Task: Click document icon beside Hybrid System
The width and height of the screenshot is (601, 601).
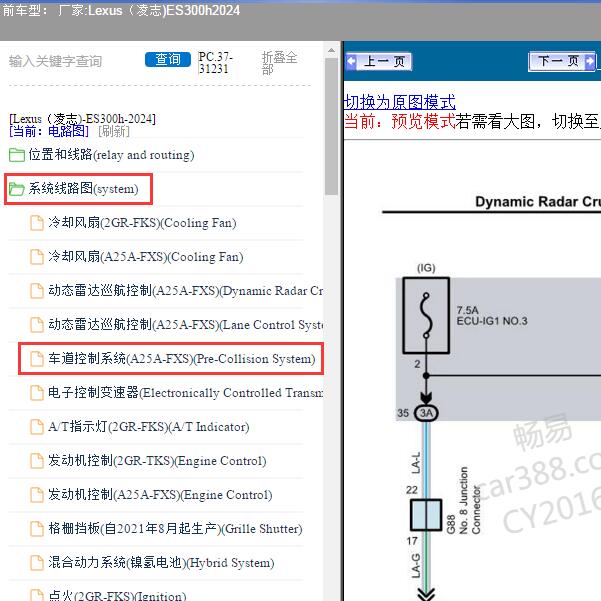Action: pos(37,563)
